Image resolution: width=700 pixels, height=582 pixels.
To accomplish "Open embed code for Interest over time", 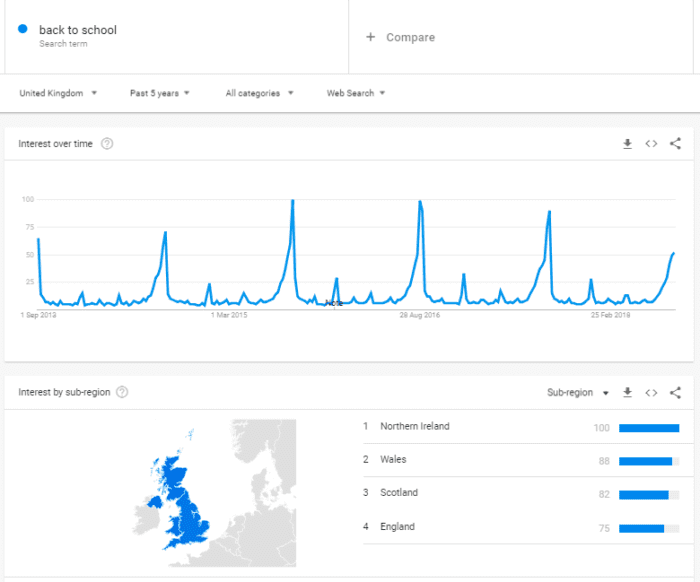I will click(651, 144).
